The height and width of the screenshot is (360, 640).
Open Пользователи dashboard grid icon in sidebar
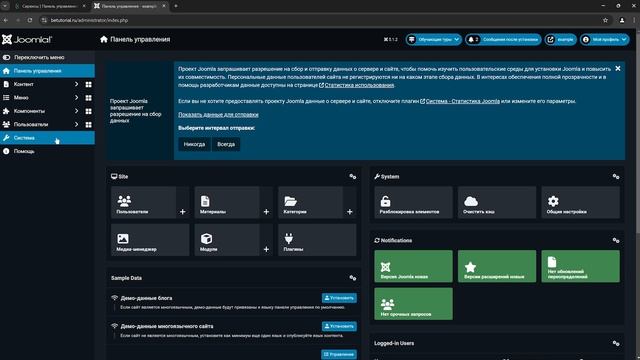point(88,125)
